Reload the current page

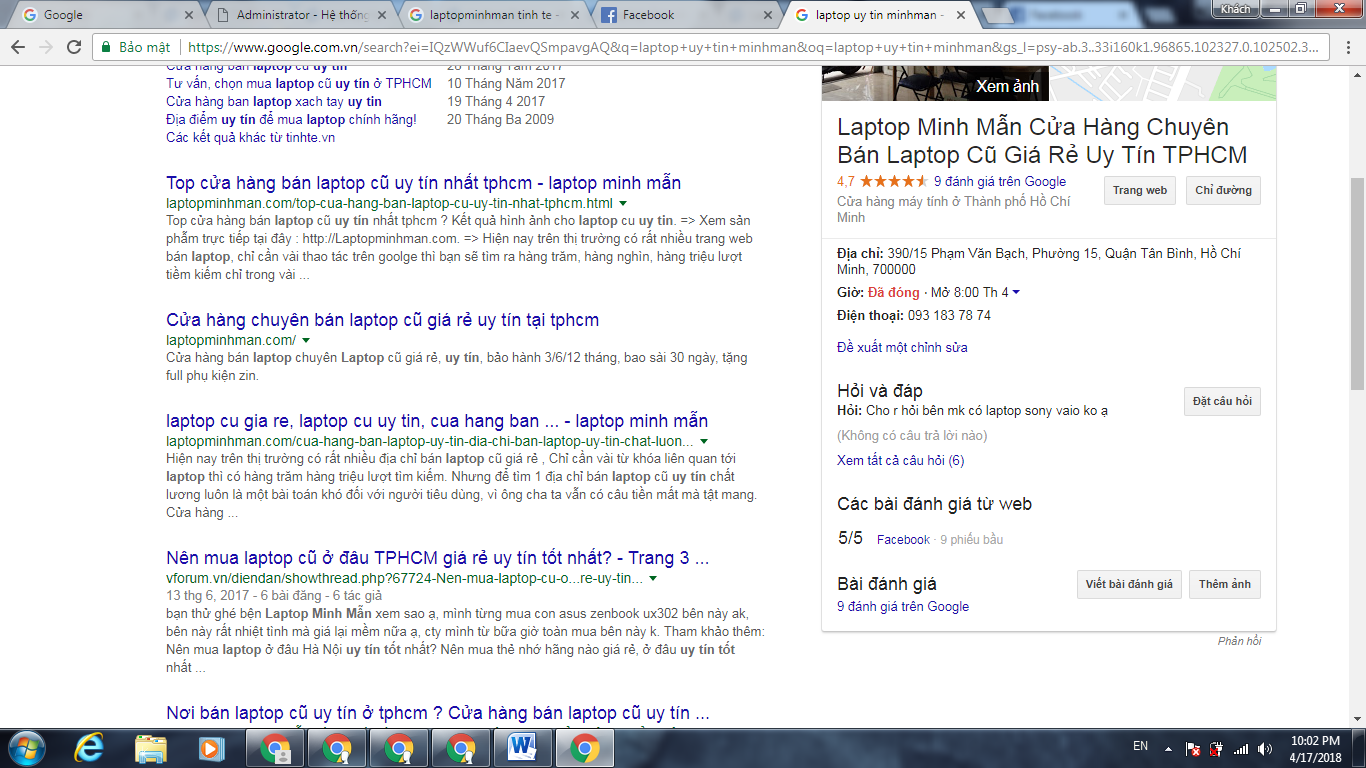[74, 47]
